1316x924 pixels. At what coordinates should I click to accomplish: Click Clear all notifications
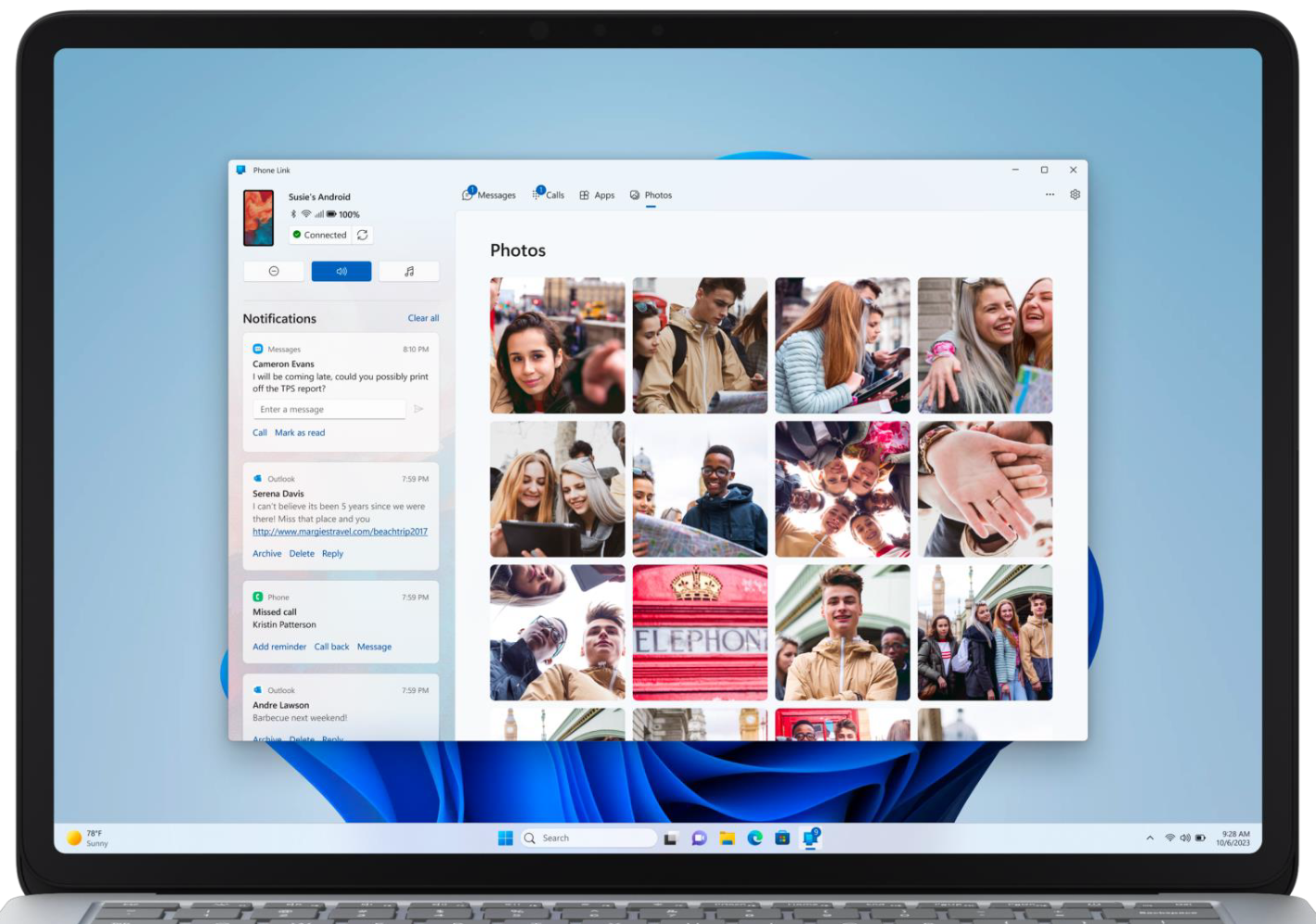(x=423, y=318)
